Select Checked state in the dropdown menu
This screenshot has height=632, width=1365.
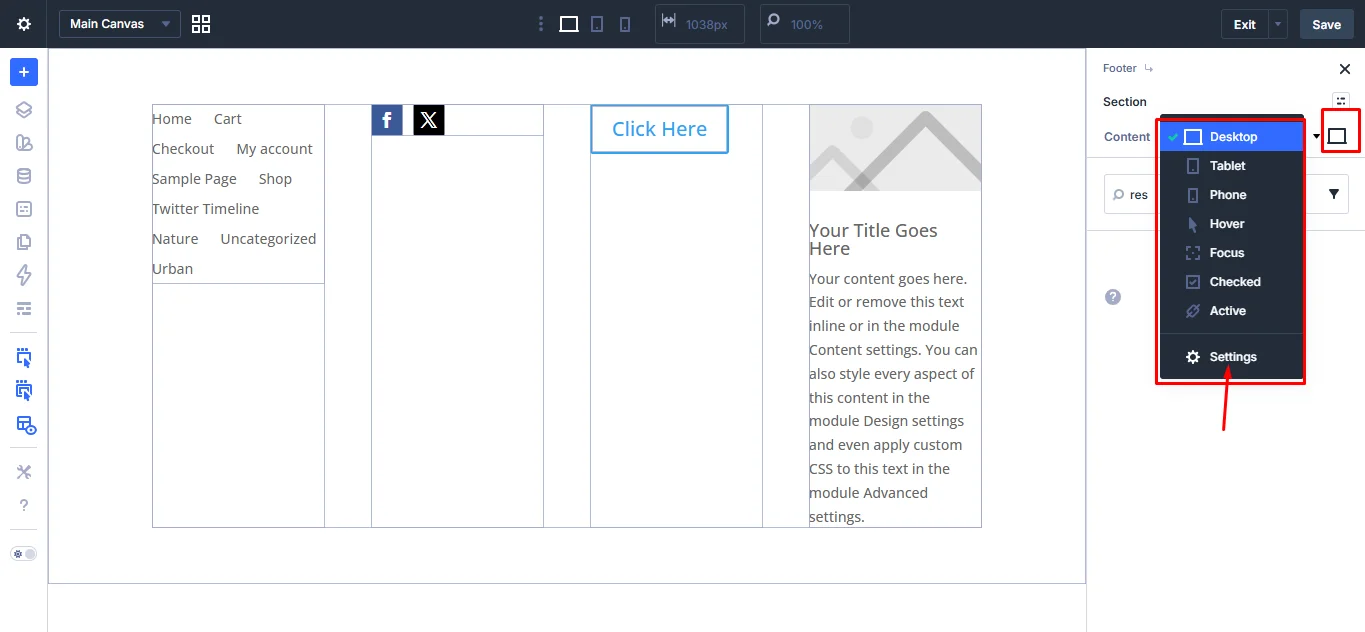tap(1231, 282)
